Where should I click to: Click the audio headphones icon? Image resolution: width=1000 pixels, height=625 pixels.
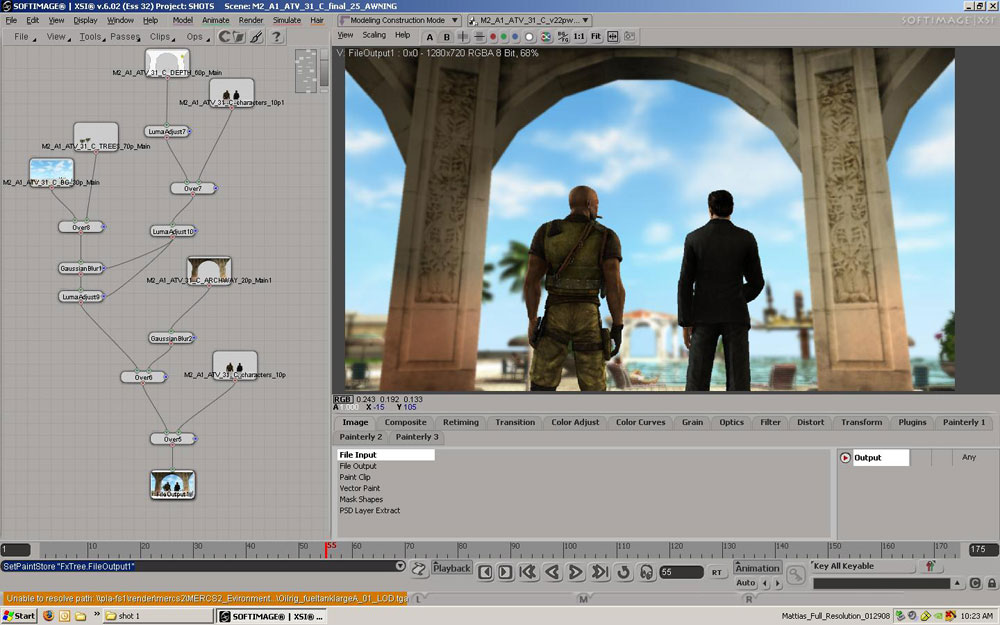click(x=647, y=572)
